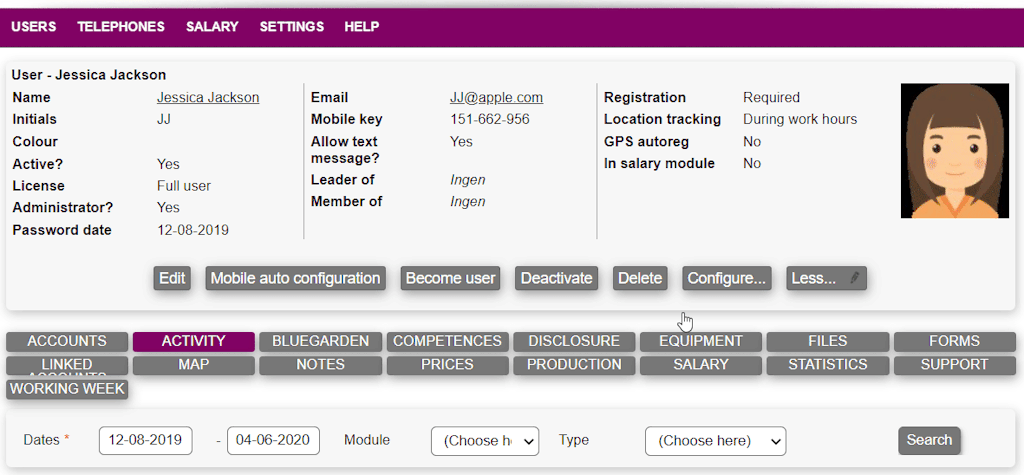This screenshot has width=1024, height=475.
Task: Open the Configure... options
Action: click(727, 278)
